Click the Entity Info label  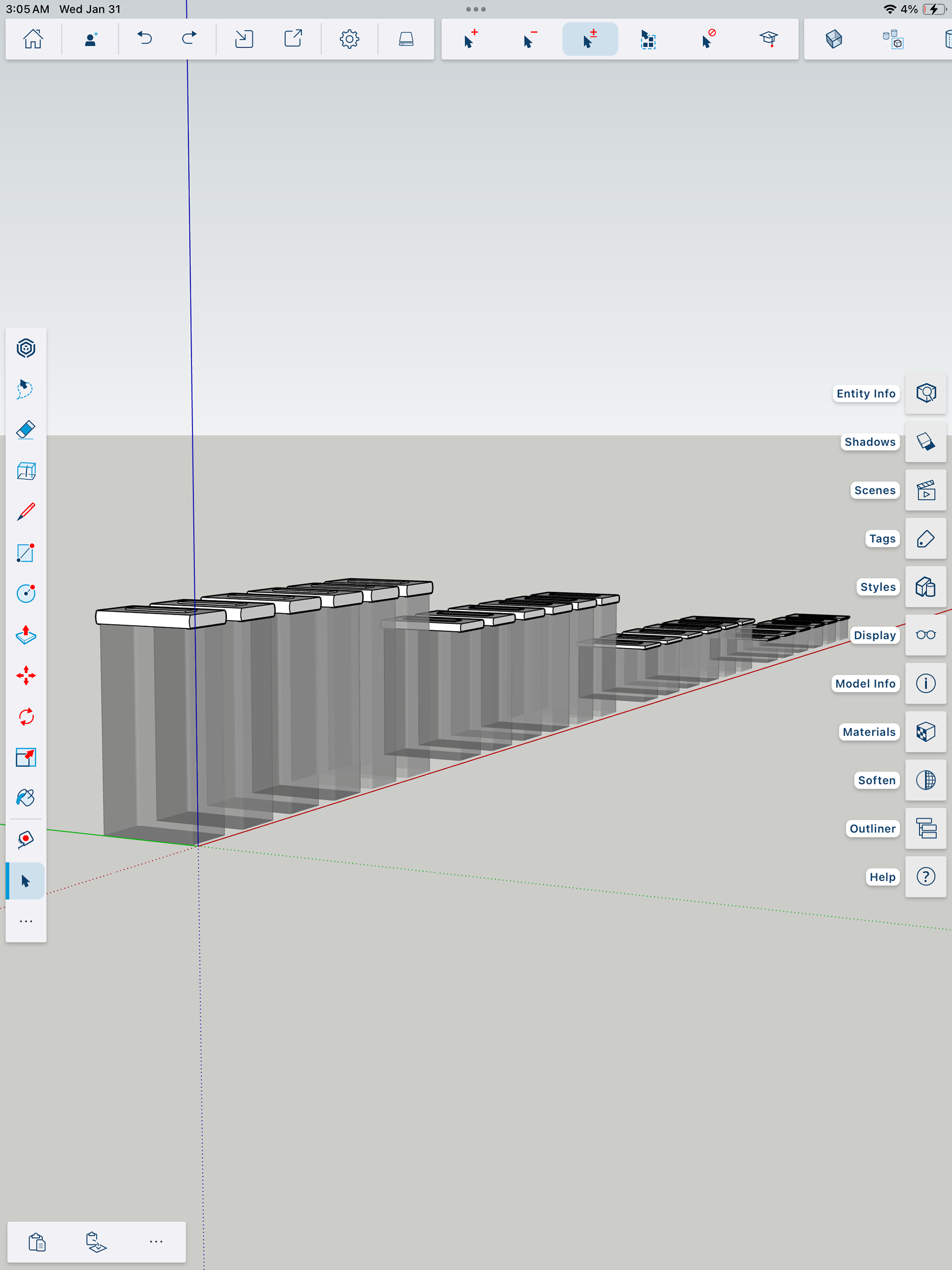(865, 394)
